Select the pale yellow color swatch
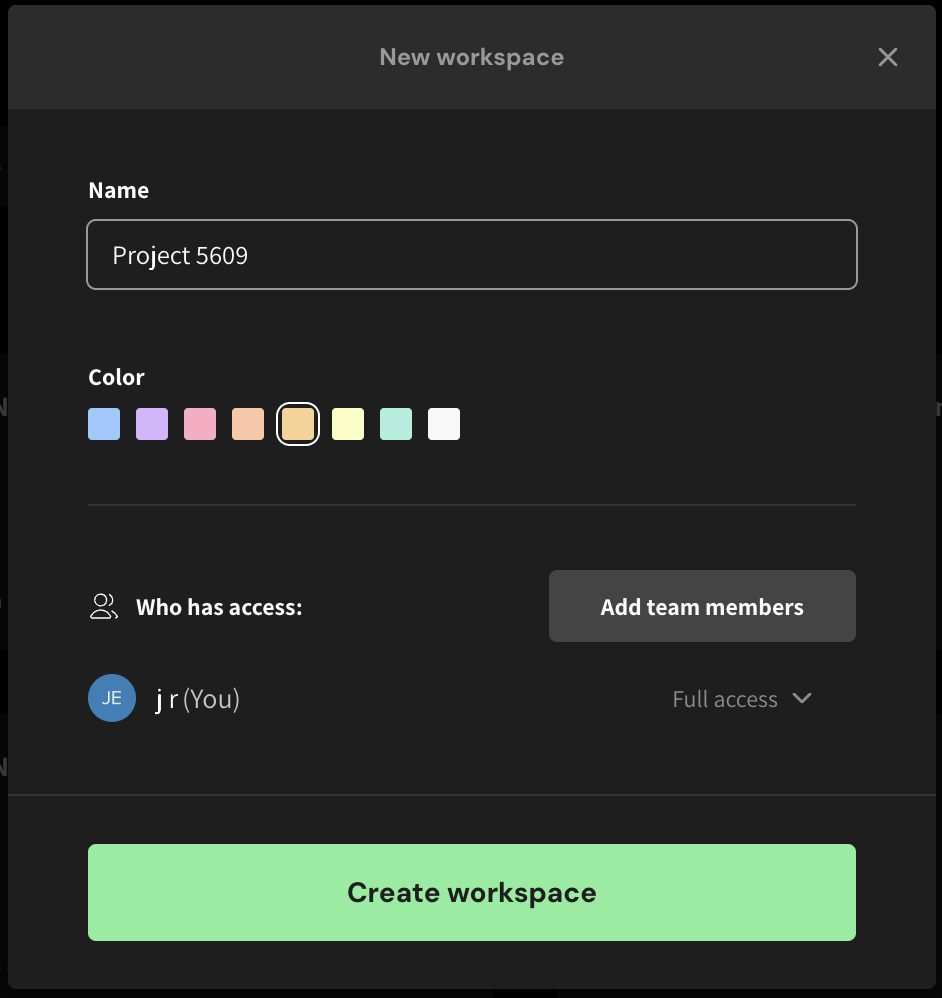942x998 pixels. [348, 424]
